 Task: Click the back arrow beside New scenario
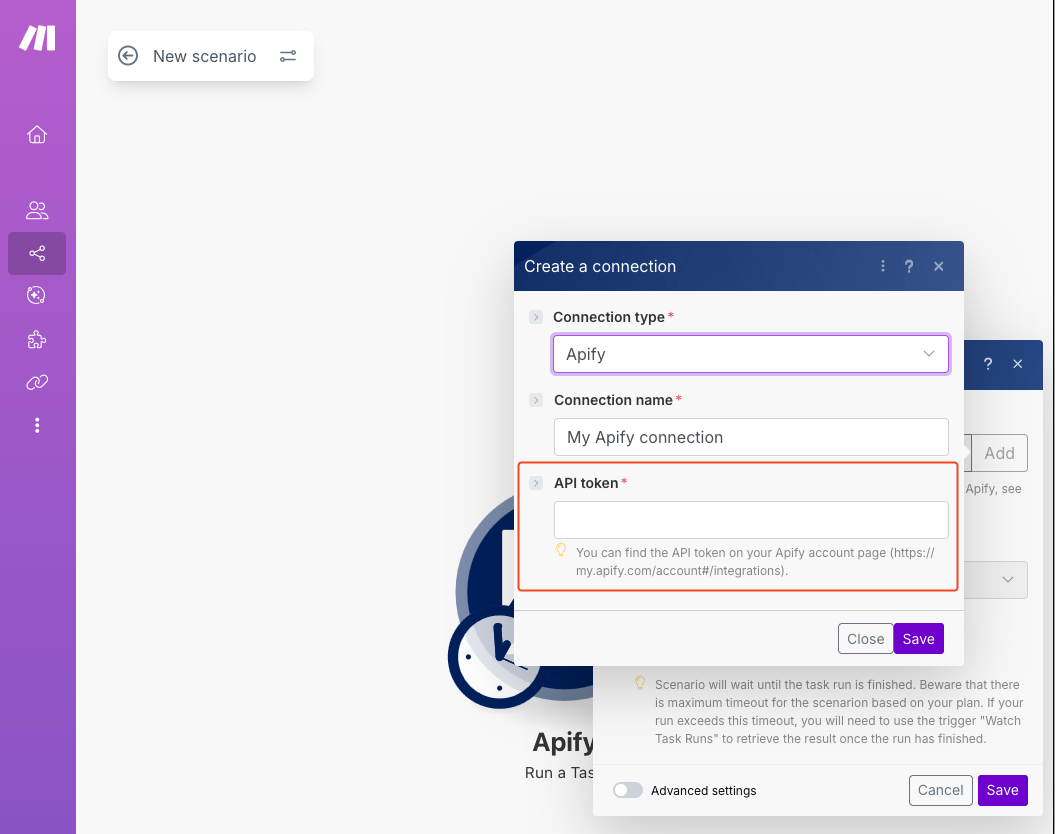click(x=128, y=56)
